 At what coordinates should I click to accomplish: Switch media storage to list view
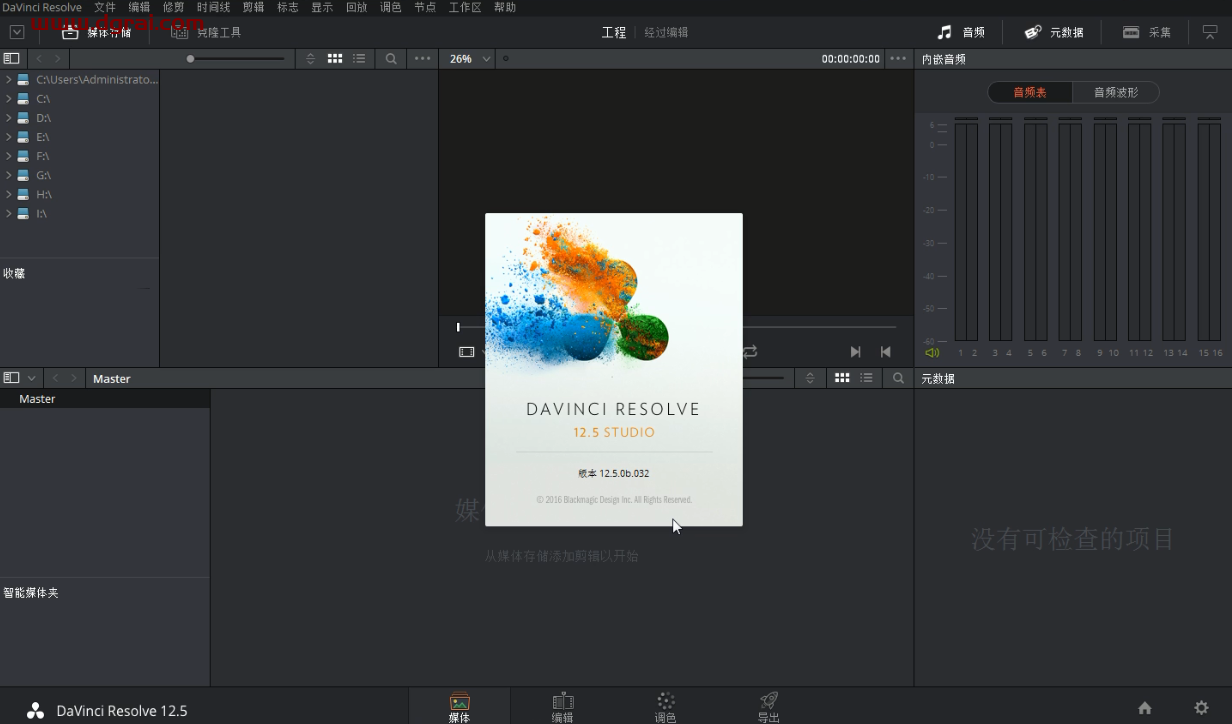[359, 59]
